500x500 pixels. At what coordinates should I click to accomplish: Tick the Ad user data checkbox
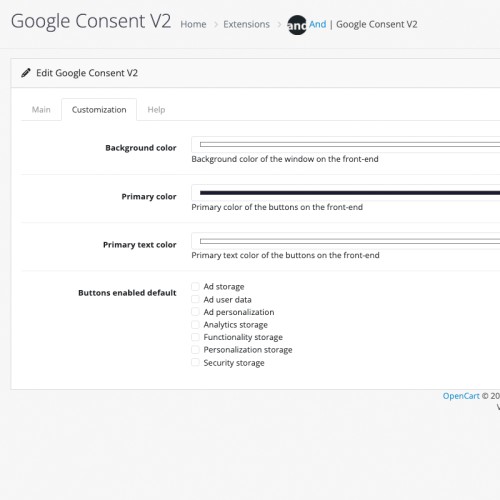point(195,299)
